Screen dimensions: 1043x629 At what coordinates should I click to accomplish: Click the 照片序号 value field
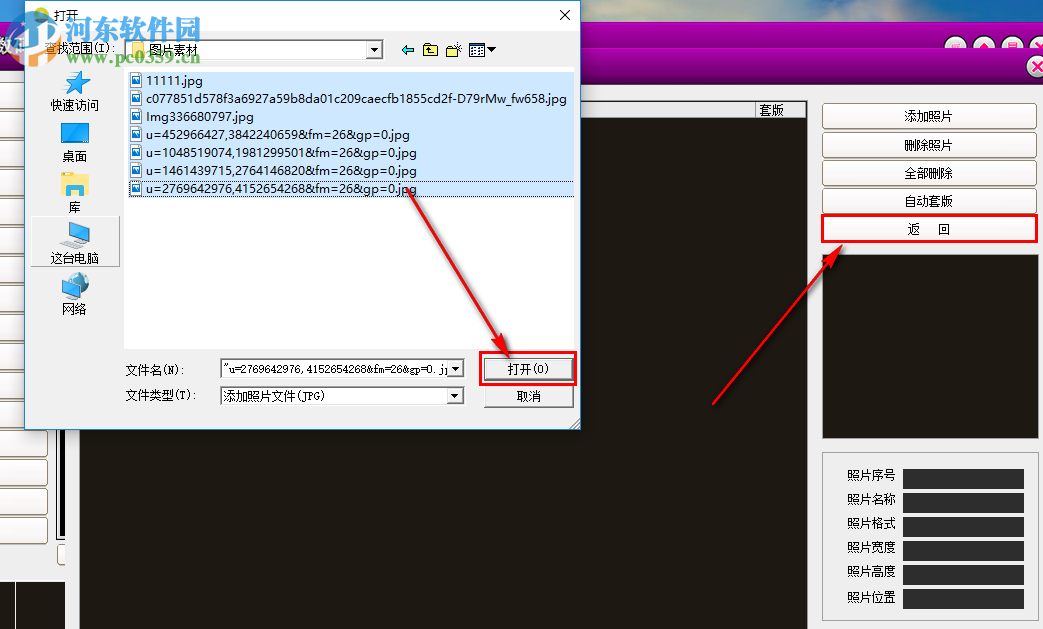click(963, 478)
